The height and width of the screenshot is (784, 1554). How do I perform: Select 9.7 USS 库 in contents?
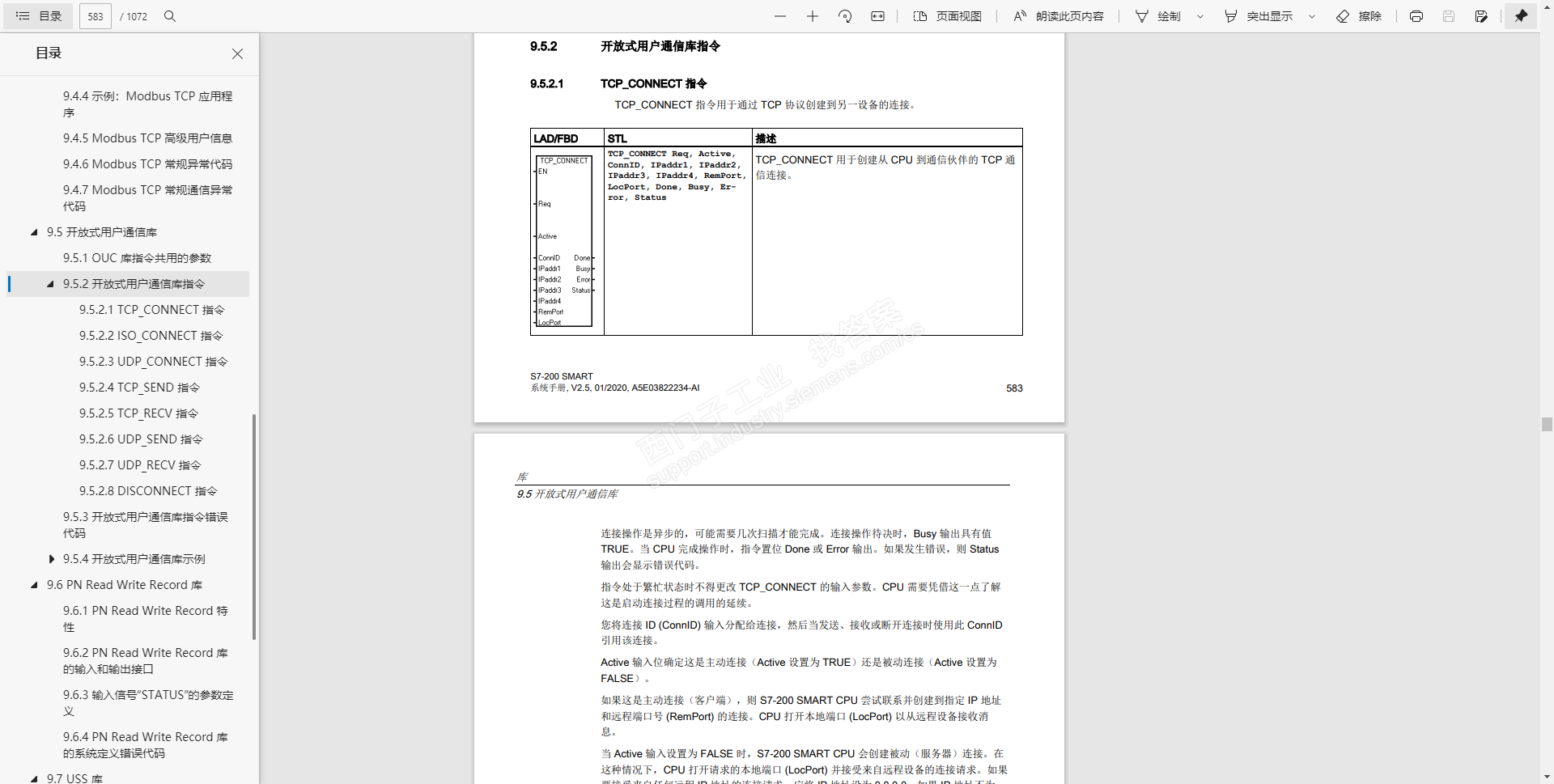pyautogui.click(x=74, y=778)
